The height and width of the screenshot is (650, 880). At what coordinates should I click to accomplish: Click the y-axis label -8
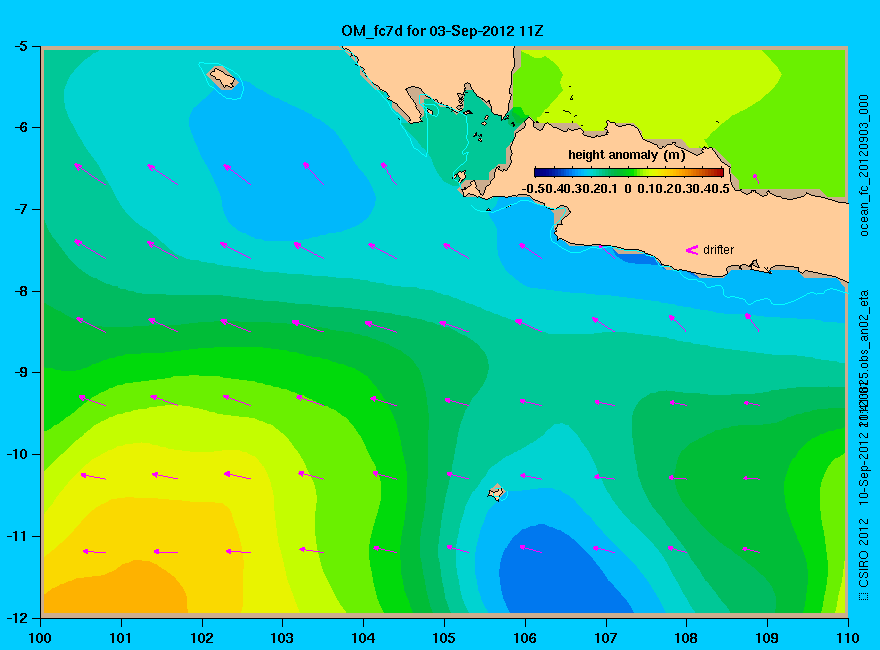pyautogui.click(x=20, y=291)
